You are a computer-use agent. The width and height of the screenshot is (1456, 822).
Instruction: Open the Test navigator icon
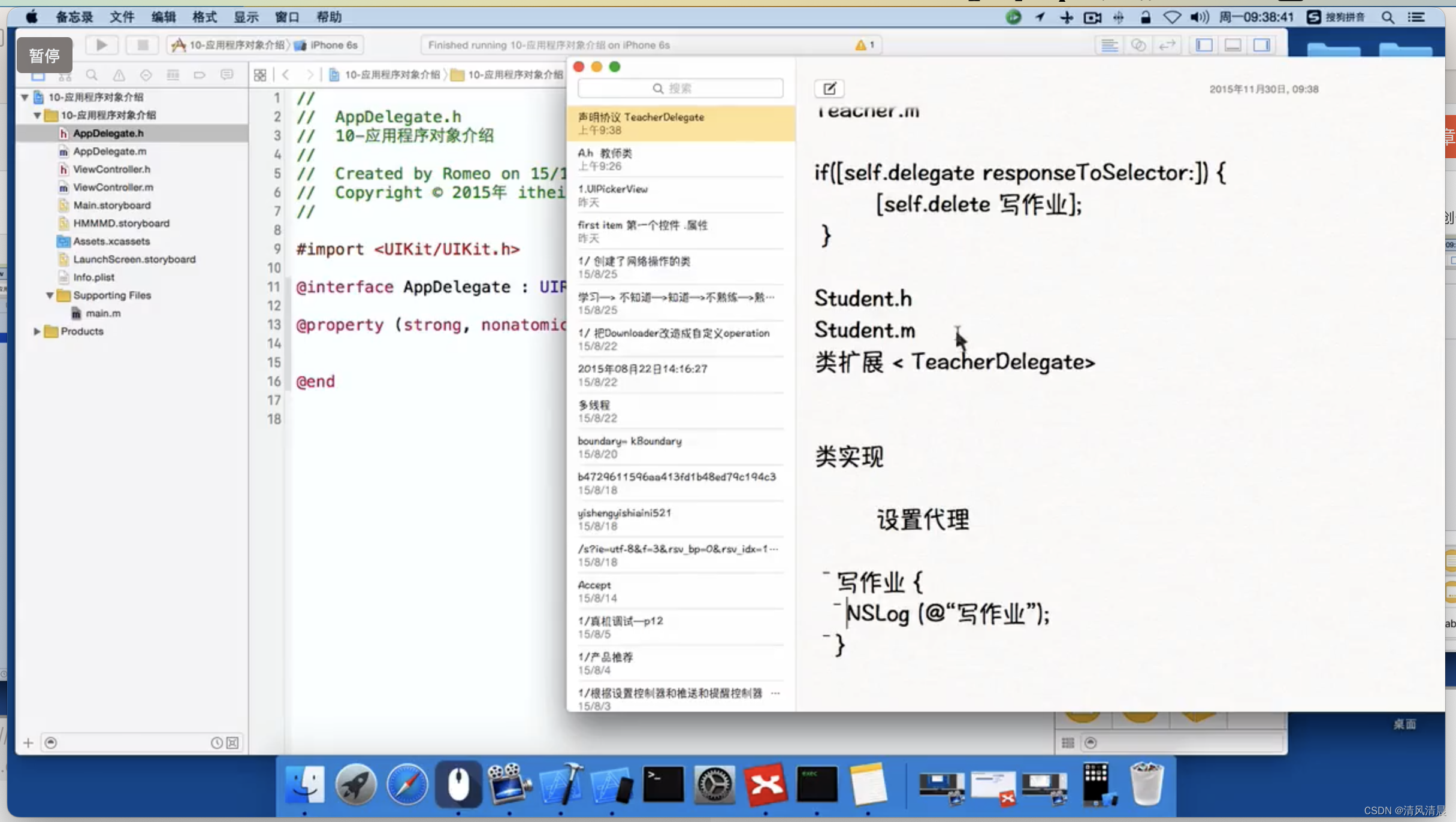[x=146, y=75]
